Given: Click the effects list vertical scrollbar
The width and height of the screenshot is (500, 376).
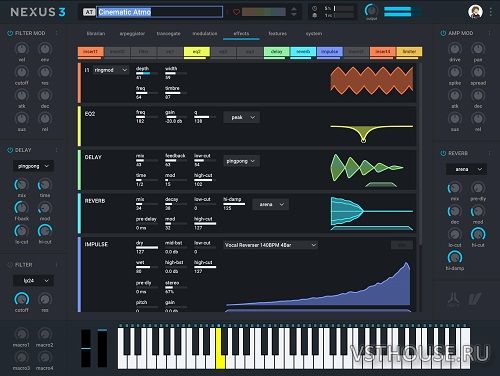Looking at the screenshot, I should 420,154.
